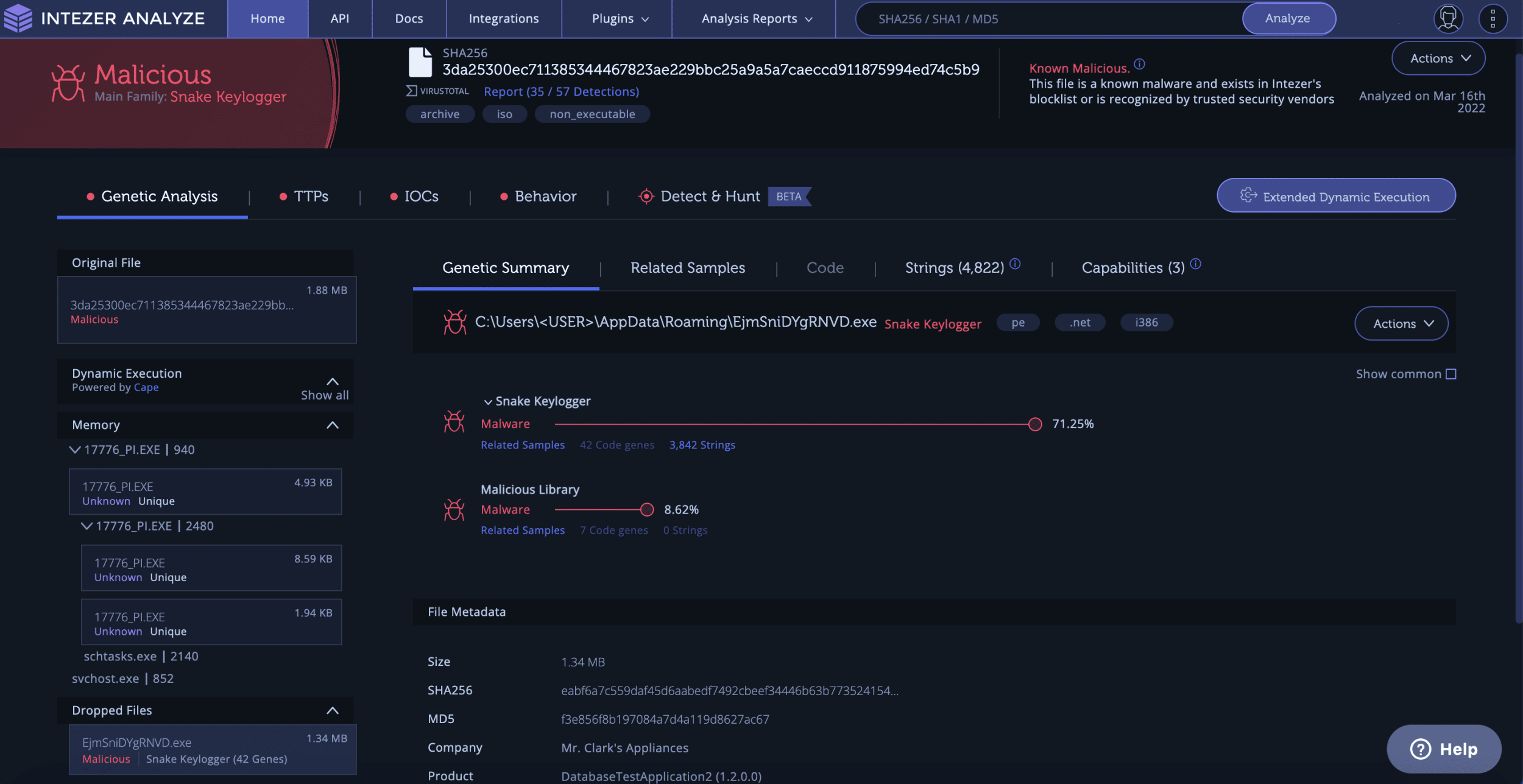Click the Help question mark icon
The image size is (1523, 784).
pyautogui.click(x=1420, y=749)
